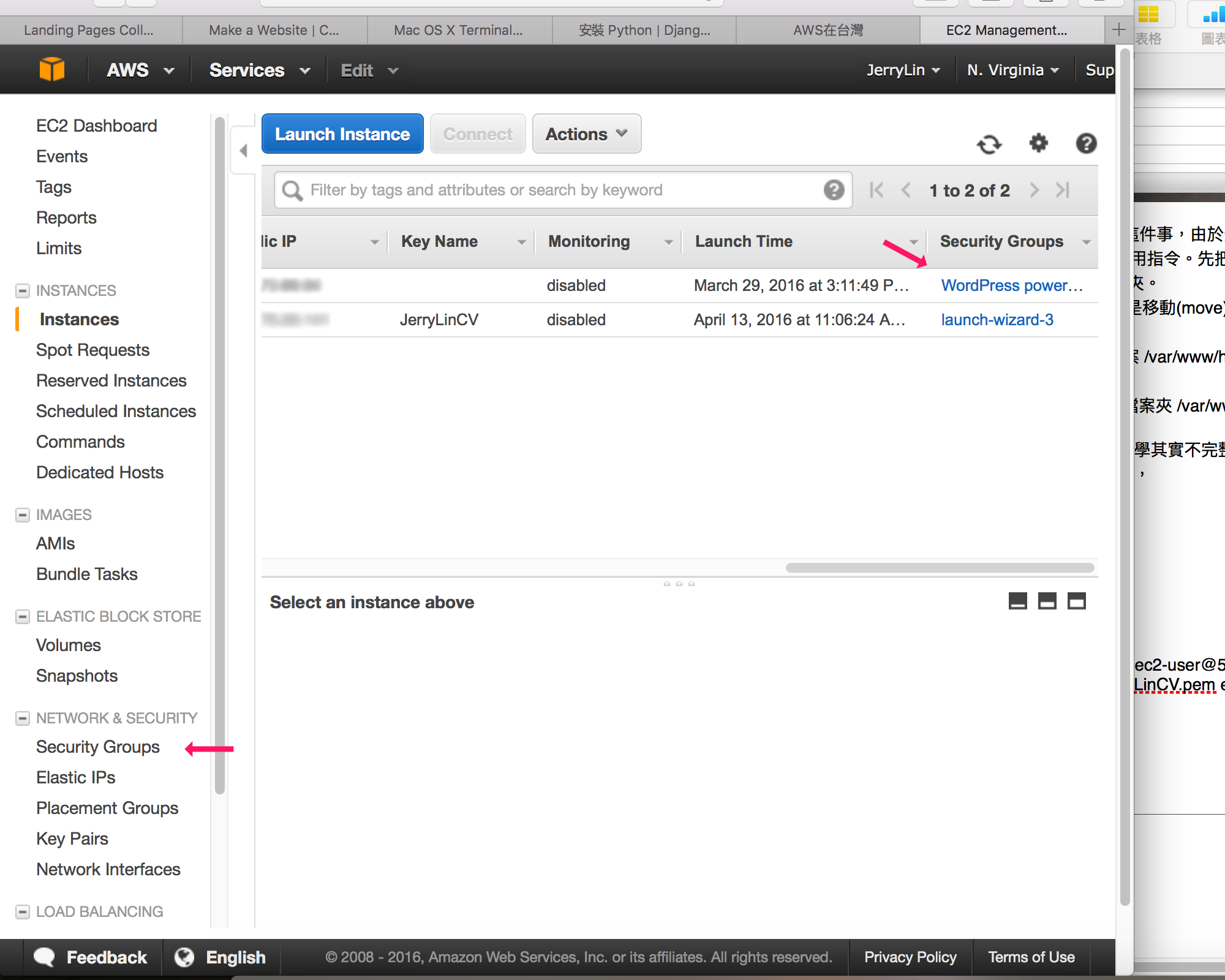
Task: Click the language globe icon
Action: point(184,957)
